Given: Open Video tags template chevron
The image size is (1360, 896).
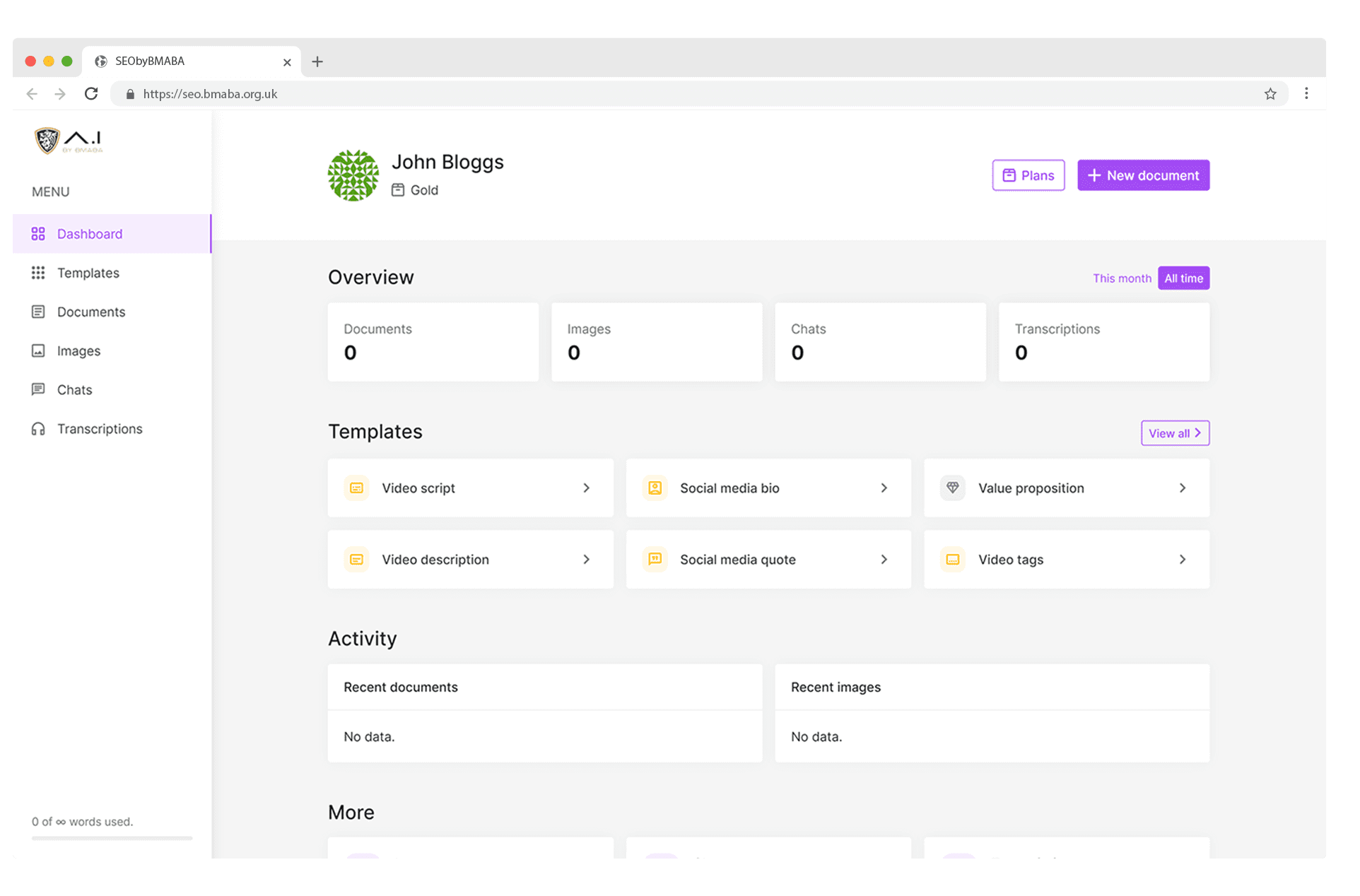Looking at the screenshot, I should tap(1182, 559).
